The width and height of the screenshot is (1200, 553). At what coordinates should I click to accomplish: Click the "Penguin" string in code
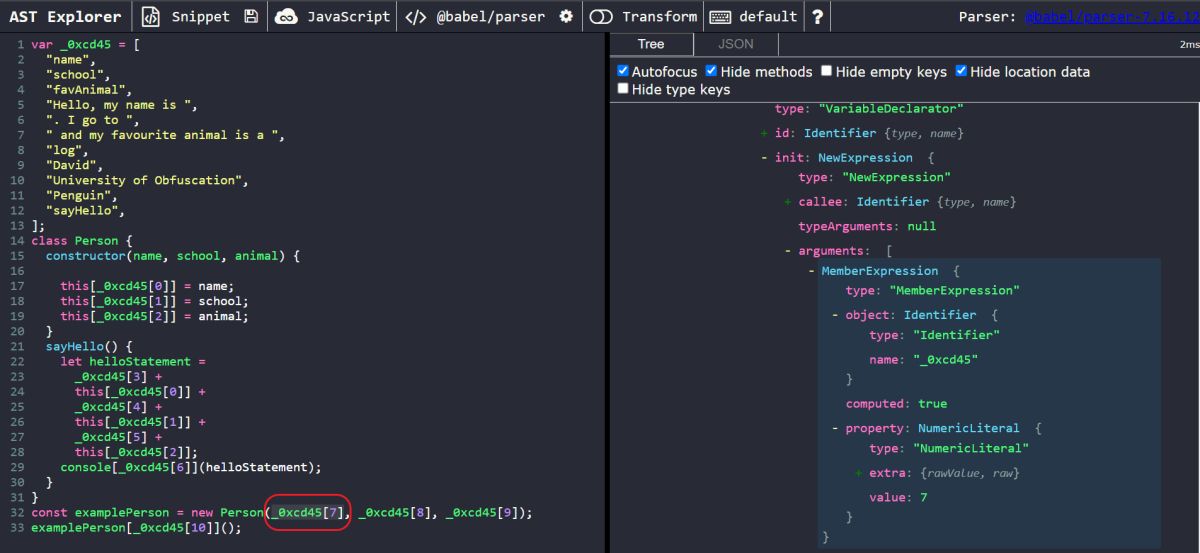coord(78,196)
